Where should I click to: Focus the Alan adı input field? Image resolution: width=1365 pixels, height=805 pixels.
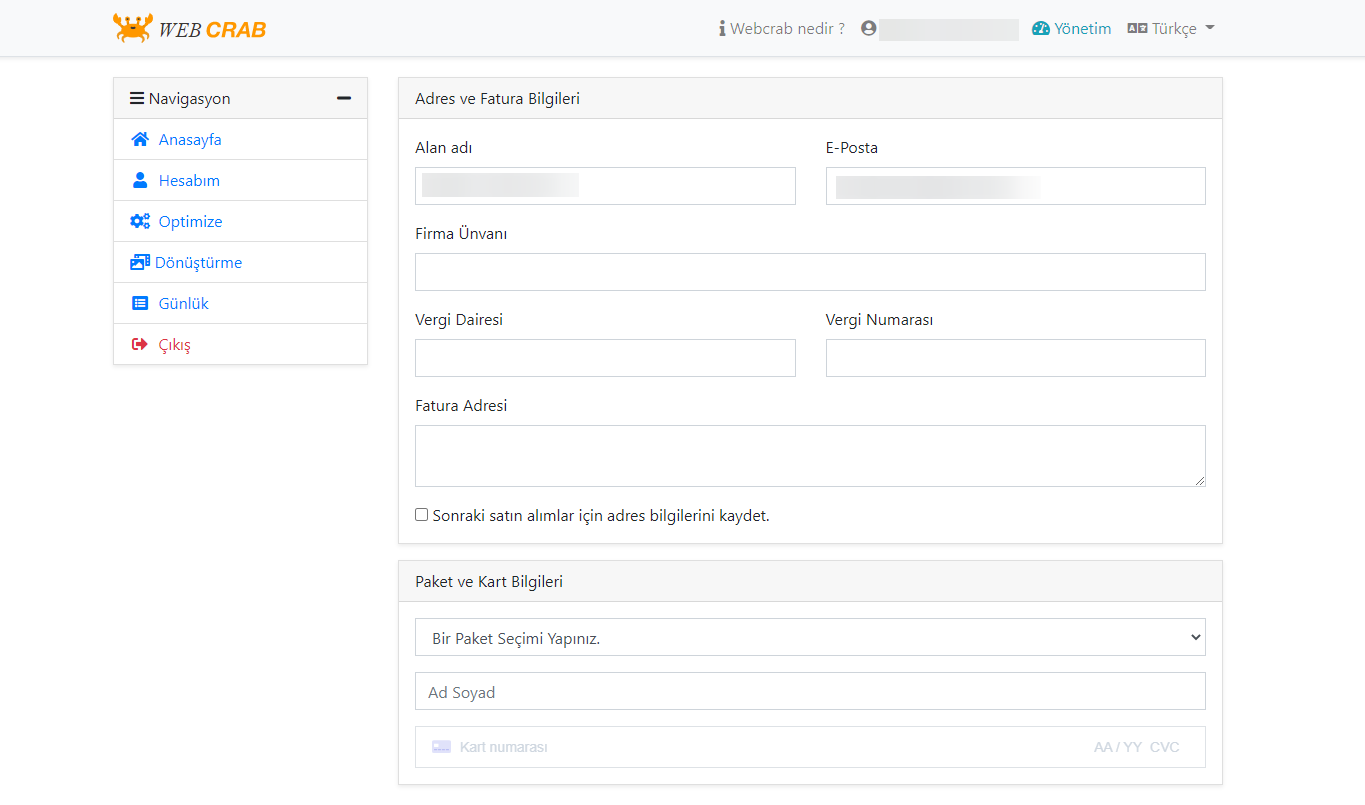[605, 186]
